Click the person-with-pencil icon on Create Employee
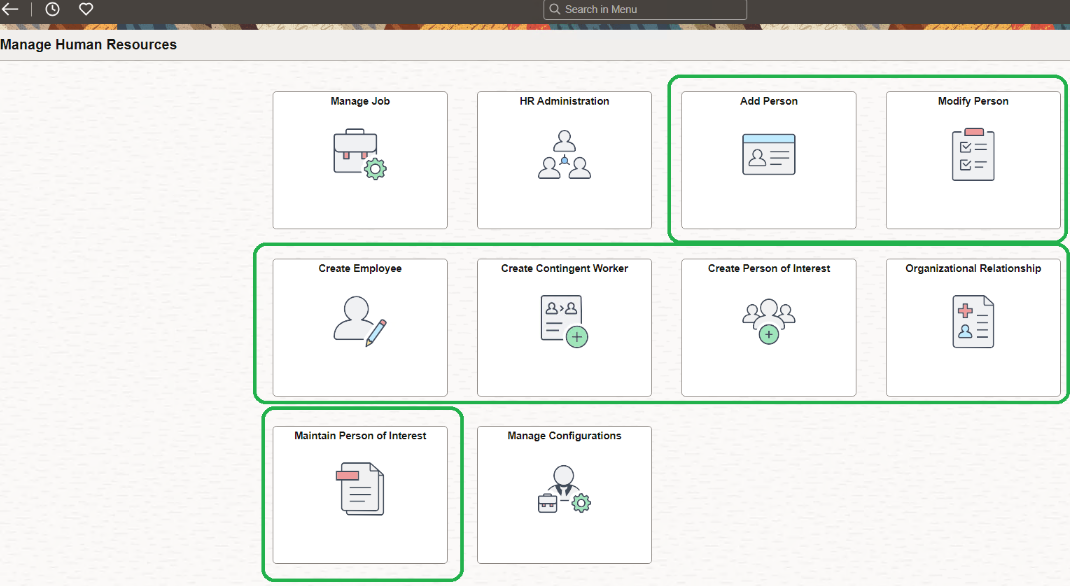 click(360, 321)
